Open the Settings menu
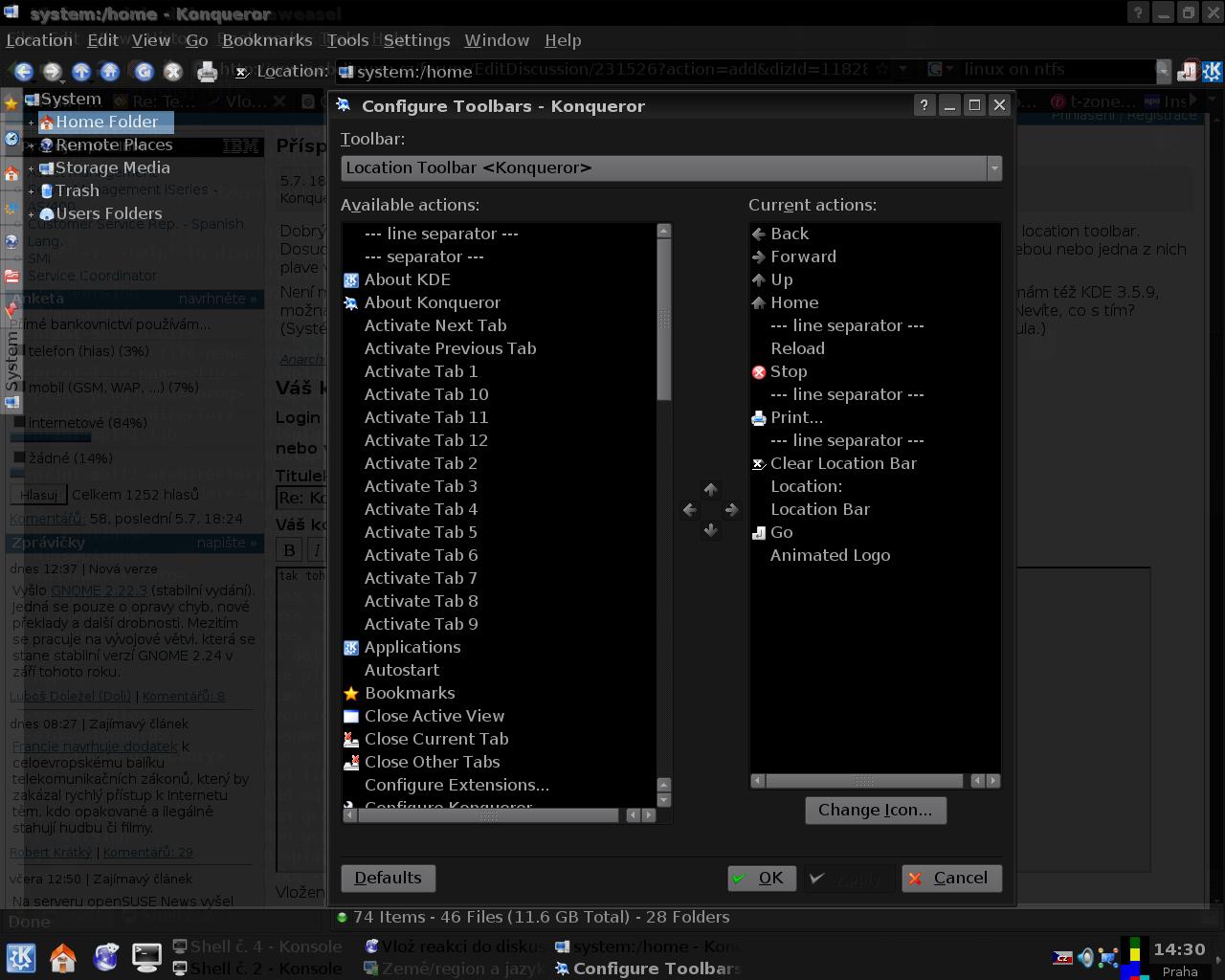This screenshot has width=1225, height=980. (x=416, y=40)
